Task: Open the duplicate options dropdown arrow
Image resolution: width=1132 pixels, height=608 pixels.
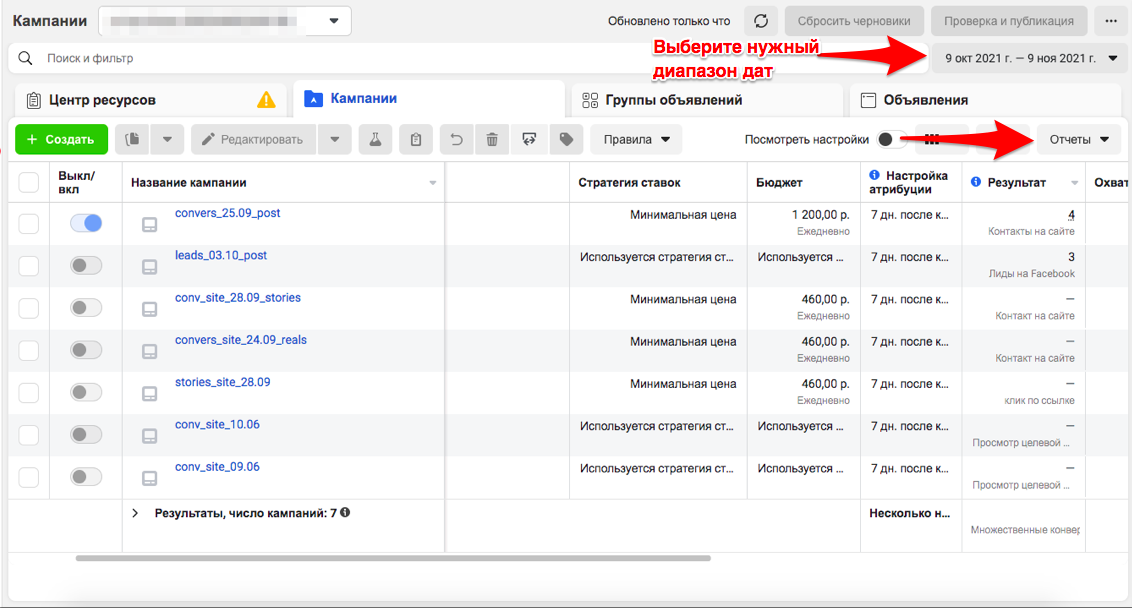Action: tap(167, 139)
